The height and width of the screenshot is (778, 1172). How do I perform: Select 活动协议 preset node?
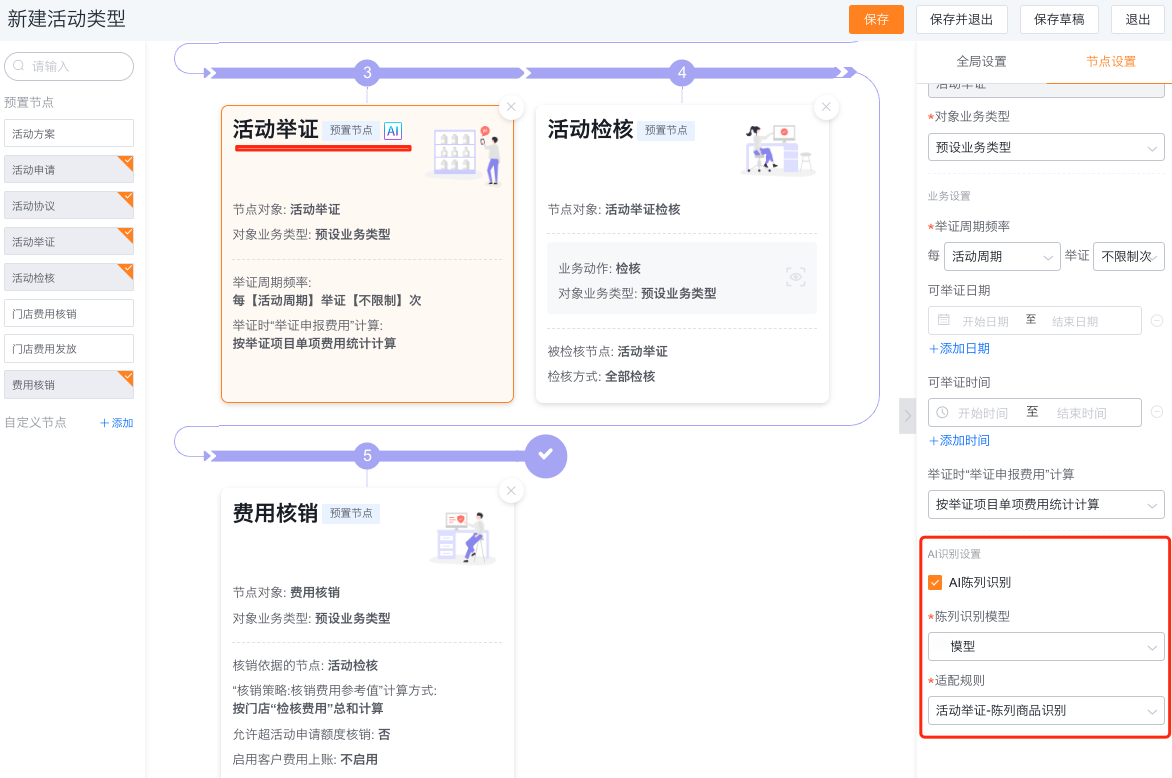pyautogui.click(x=69, y=205)
